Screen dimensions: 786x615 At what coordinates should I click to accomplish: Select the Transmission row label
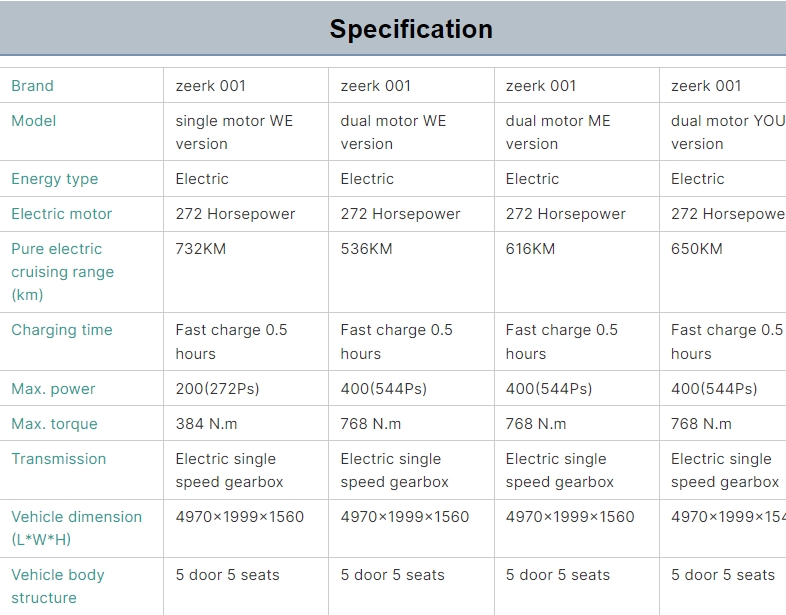[59, 459]
